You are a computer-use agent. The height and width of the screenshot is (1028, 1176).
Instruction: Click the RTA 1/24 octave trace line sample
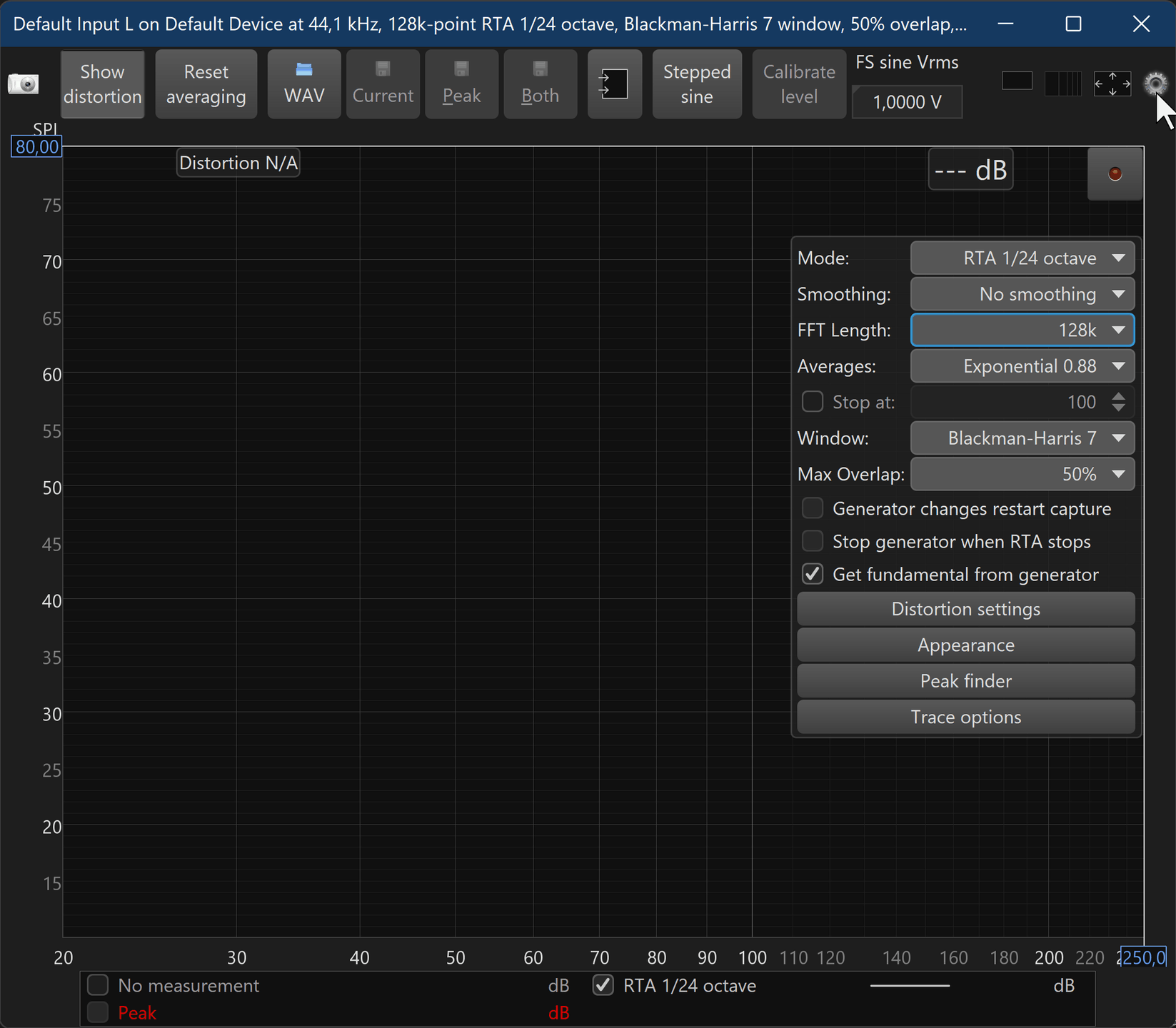[x=910, y=986]
